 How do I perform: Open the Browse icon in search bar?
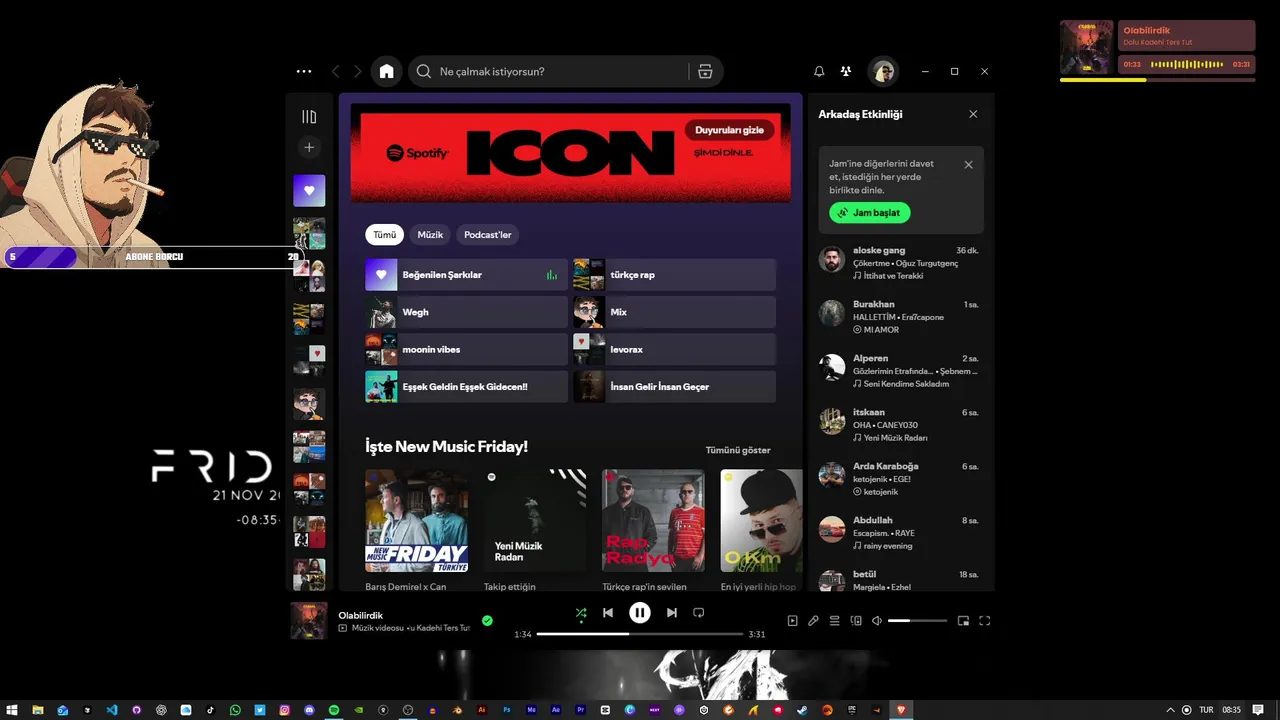705,71
